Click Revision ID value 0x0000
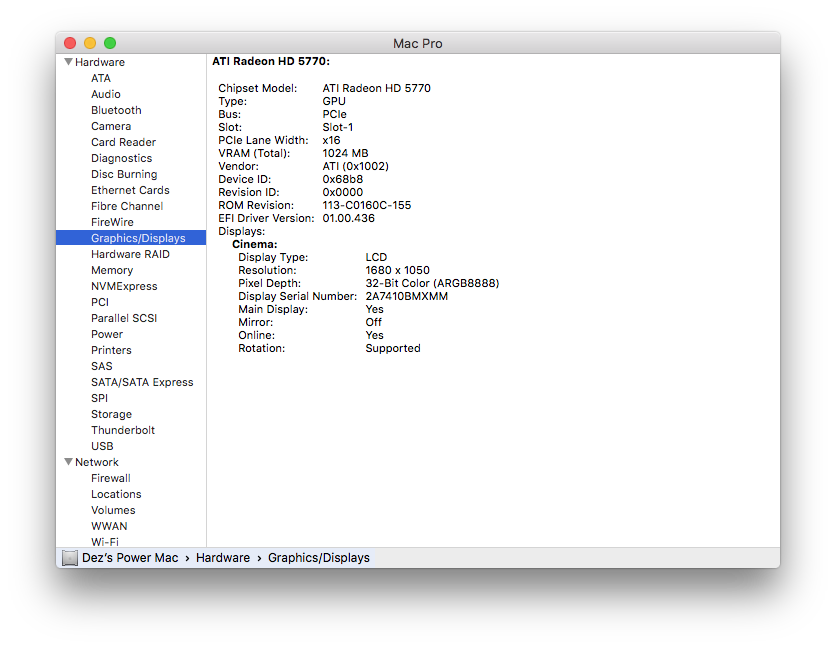 (342, 192)
